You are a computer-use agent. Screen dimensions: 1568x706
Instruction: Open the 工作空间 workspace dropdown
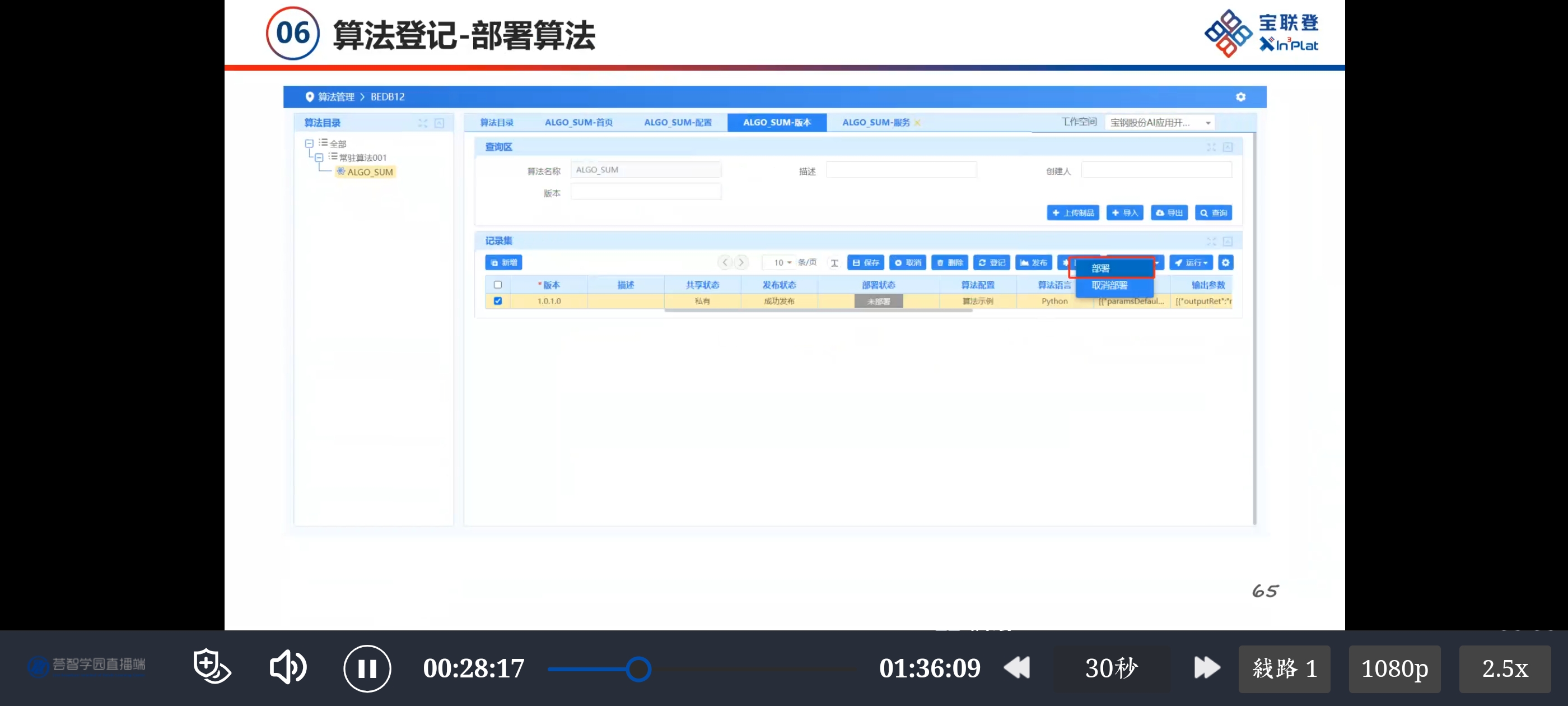pyautogui.click(x=1159, y=123)
